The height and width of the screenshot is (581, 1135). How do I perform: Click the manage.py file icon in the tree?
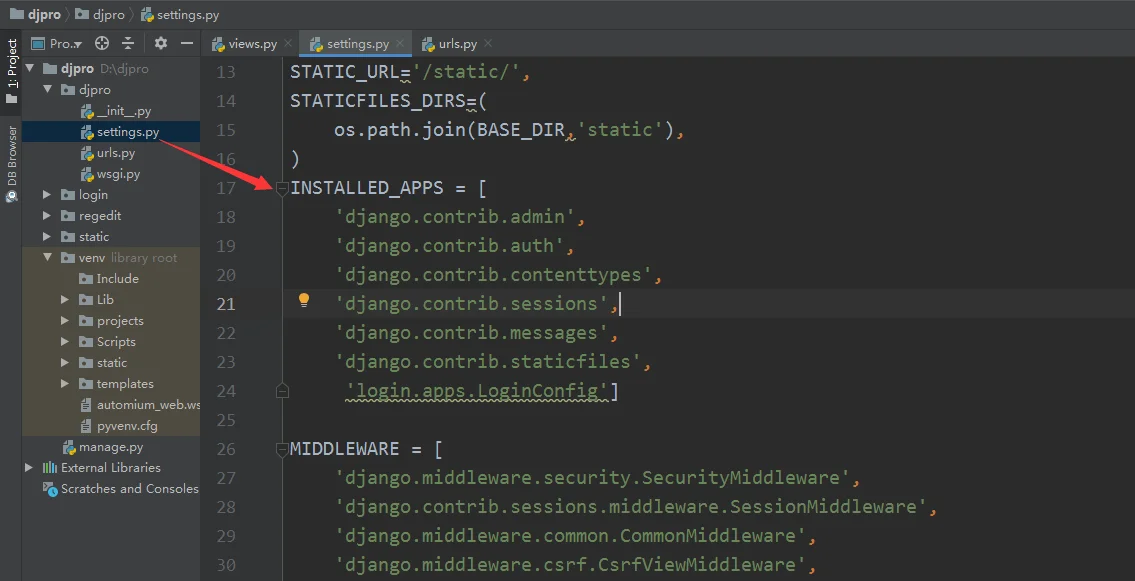tap(69, 447)
